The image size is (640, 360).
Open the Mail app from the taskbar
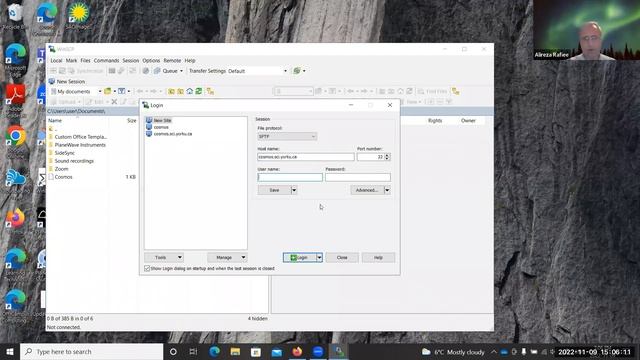pyautogui.click(x=276, y=352)
